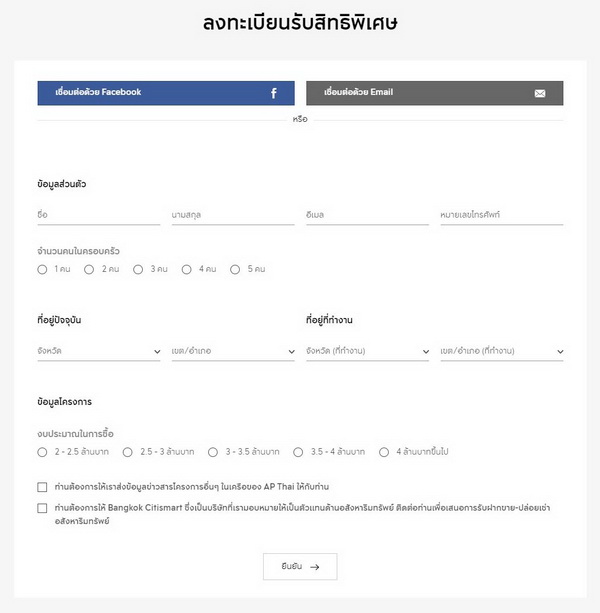Image resolution: width=600 pixels, height=613 pixels.
Task: Open the จังหวัด current address dropdown
Action: click(99, 351)
